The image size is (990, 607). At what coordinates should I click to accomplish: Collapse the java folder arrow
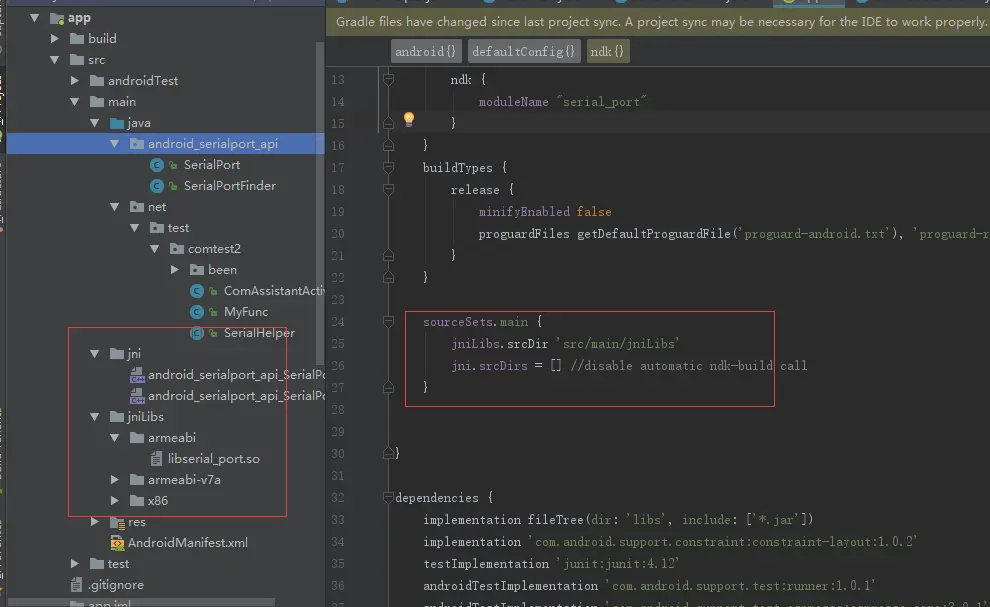coord(95,123)
